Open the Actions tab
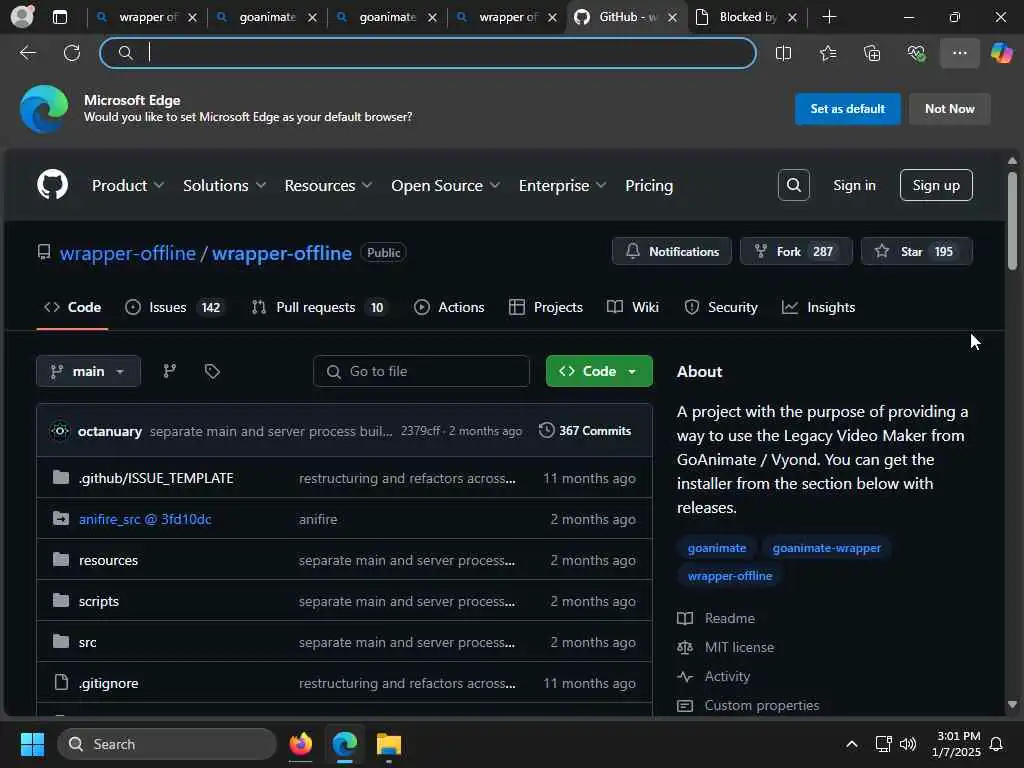 (x=449, y=307)
